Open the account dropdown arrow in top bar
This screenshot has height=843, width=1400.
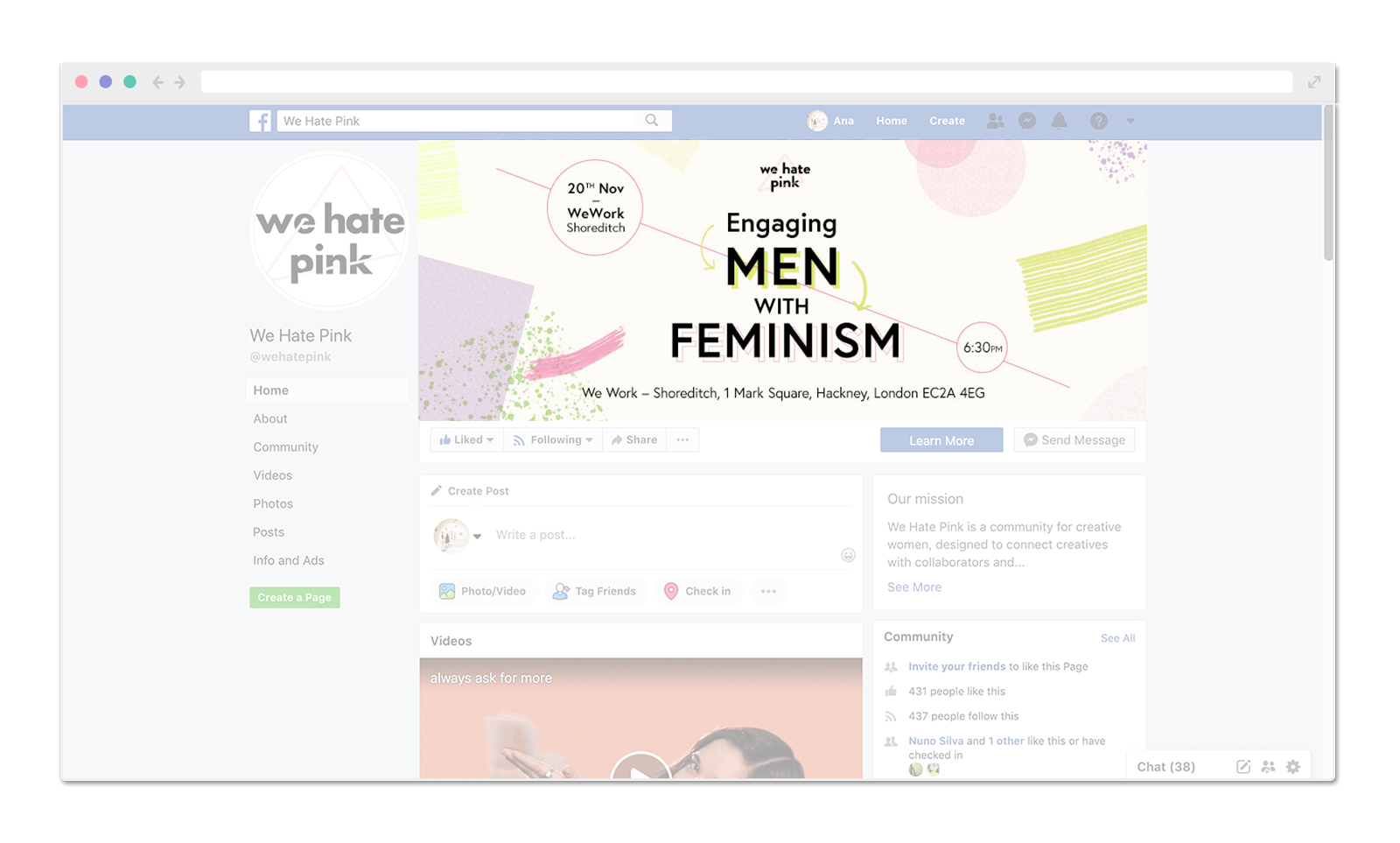(1130, 121)
